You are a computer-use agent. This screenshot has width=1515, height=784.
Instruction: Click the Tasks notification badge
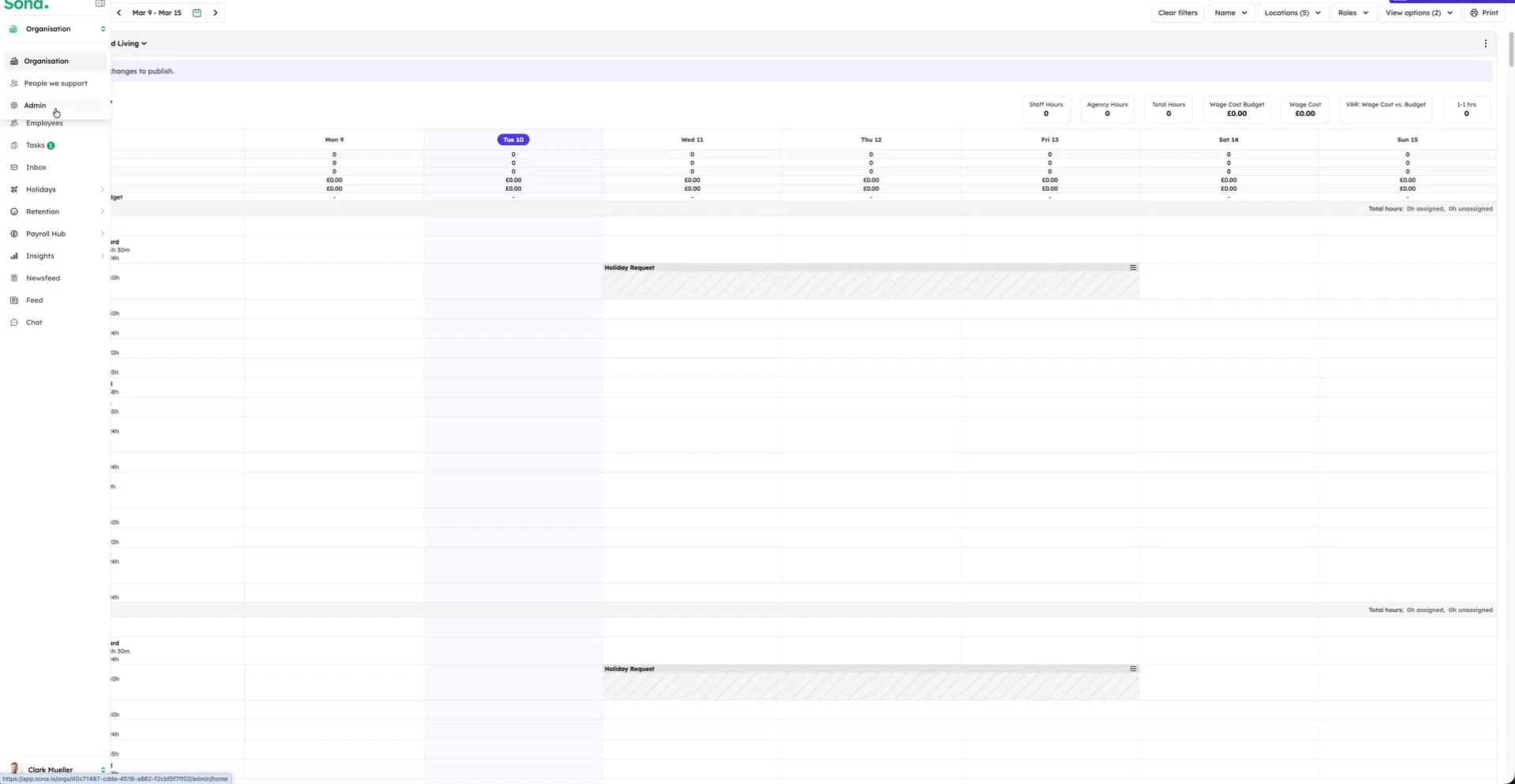pyautogui.click(x=50, y=145)
